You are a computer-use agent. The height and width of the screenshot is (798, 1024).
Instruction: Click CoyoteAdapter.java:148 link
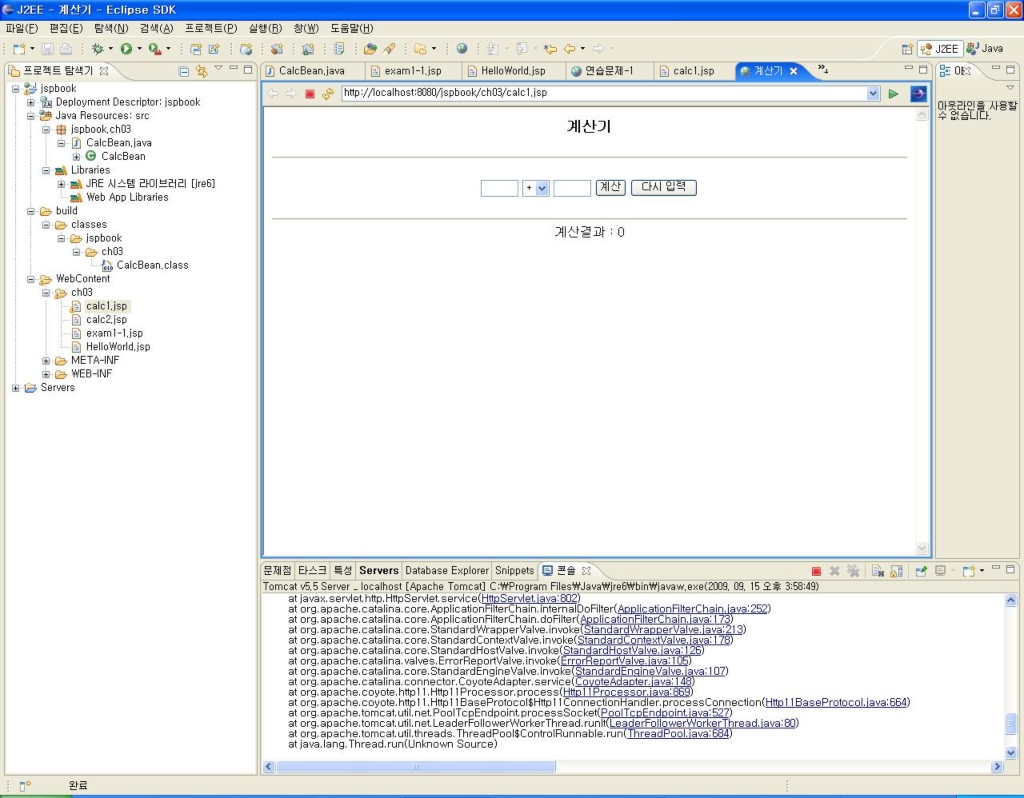tap(633, 681)
